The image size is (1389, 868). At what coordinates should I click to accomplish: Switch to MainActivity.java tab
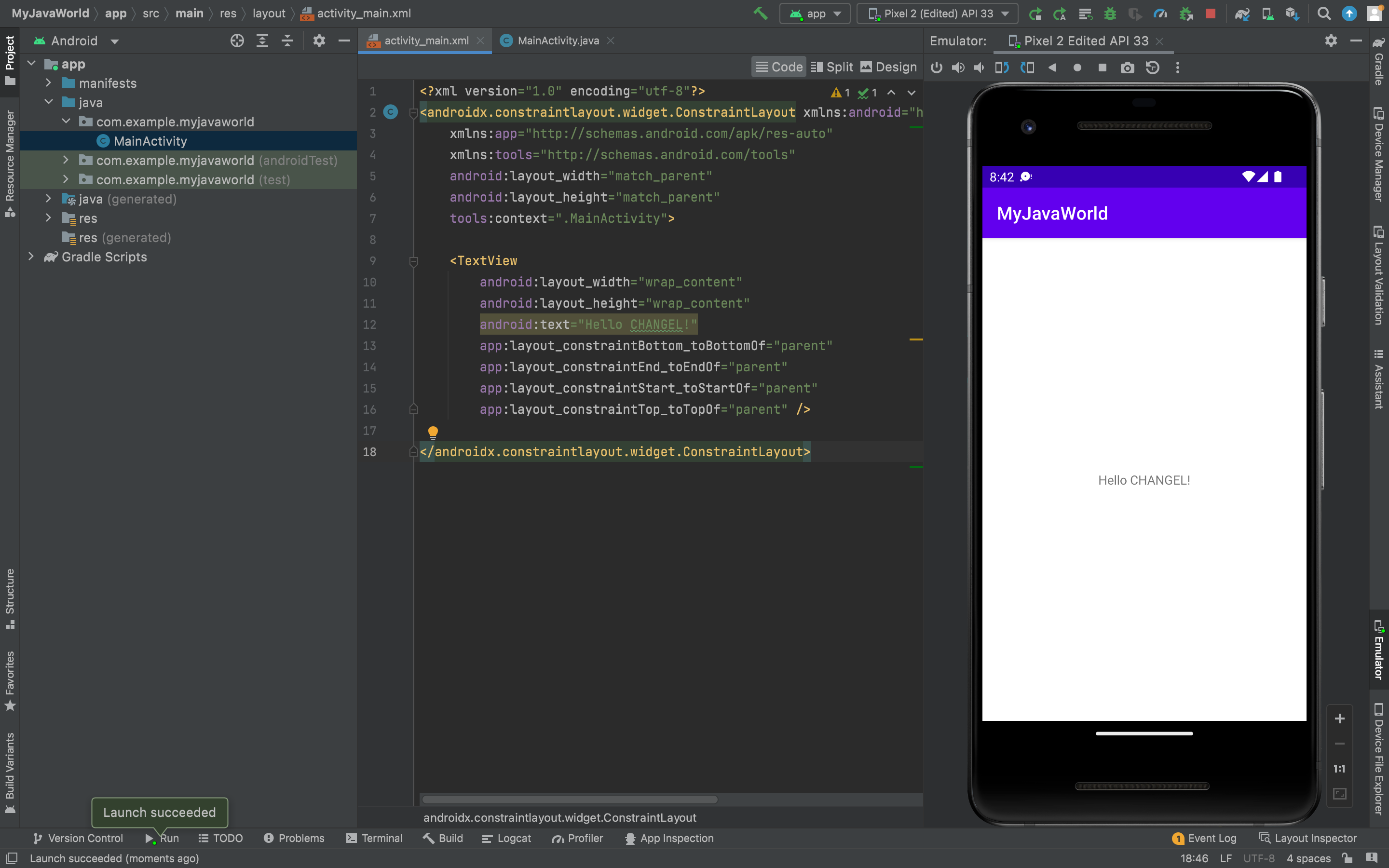(558, 41)
